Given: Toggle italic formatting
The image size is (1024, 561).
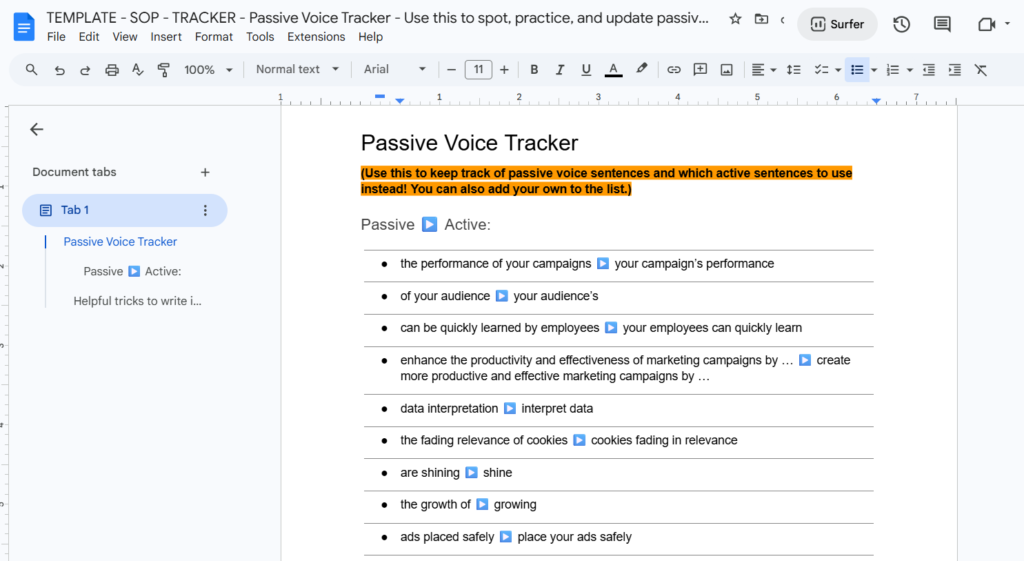Looking at the screenshot, I should click(x=560, y=70).
